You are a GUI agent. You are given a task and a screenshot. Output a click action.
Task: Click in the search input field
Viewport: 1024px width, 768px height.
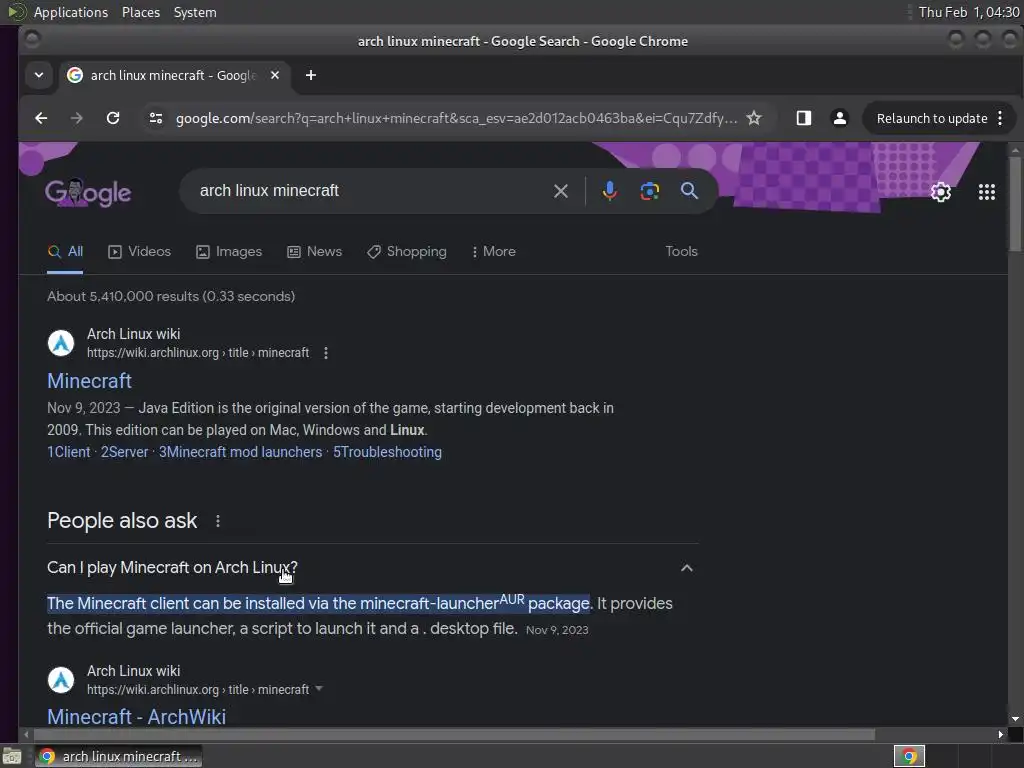[x=369, y=191]
